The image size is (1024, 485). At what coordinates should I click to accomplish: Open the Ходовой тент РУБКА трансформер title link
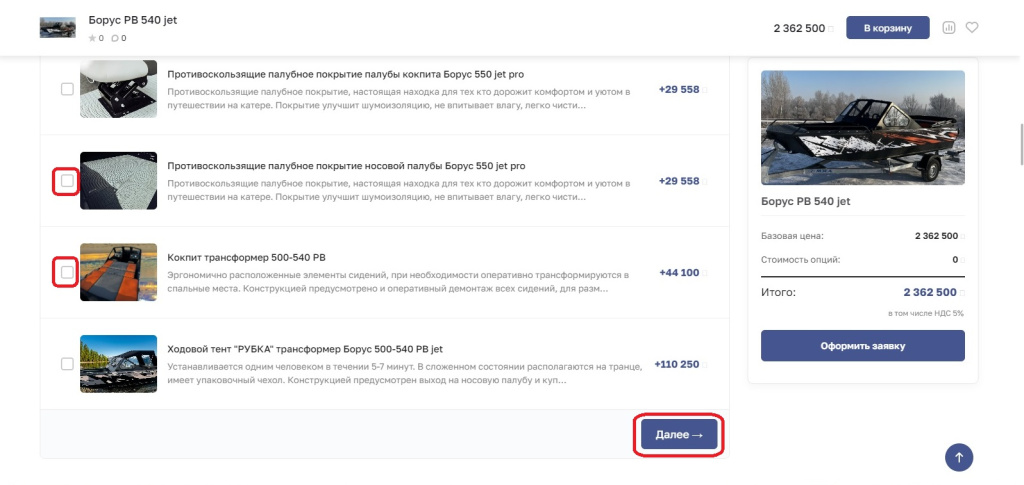click(306, 349)
